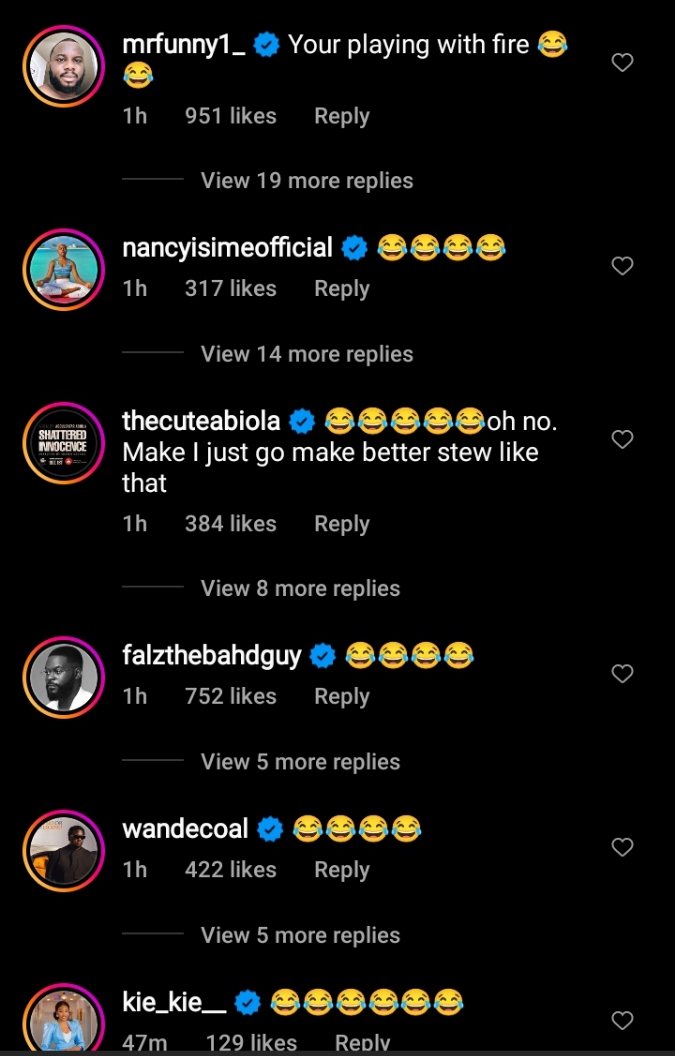Image resolution: width=675 pixels, height=1056 pixels.
Task: Expand 19 more replies under mrfunny1_
Action: [x=306, y=181]
